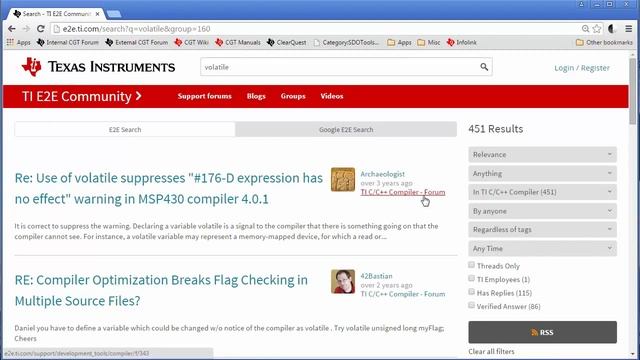Open In TI C/C++ Compiler (451) dropdown
The height and width of the screenshot is (360, 640).
tap(542, 192)
